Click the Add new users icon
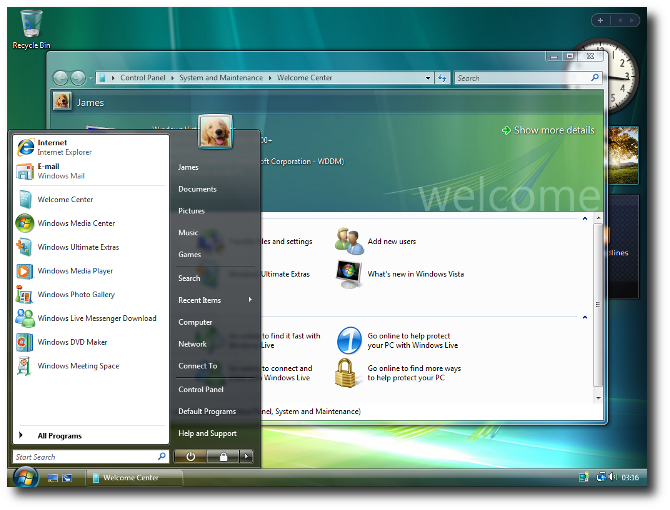 coord(349,241)
